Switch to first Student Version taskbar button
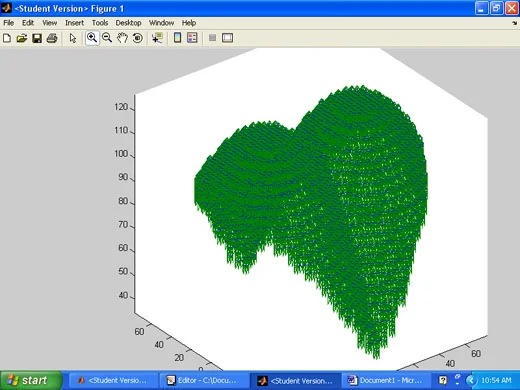This screenshot has width=520, height=390. [112, 380]
